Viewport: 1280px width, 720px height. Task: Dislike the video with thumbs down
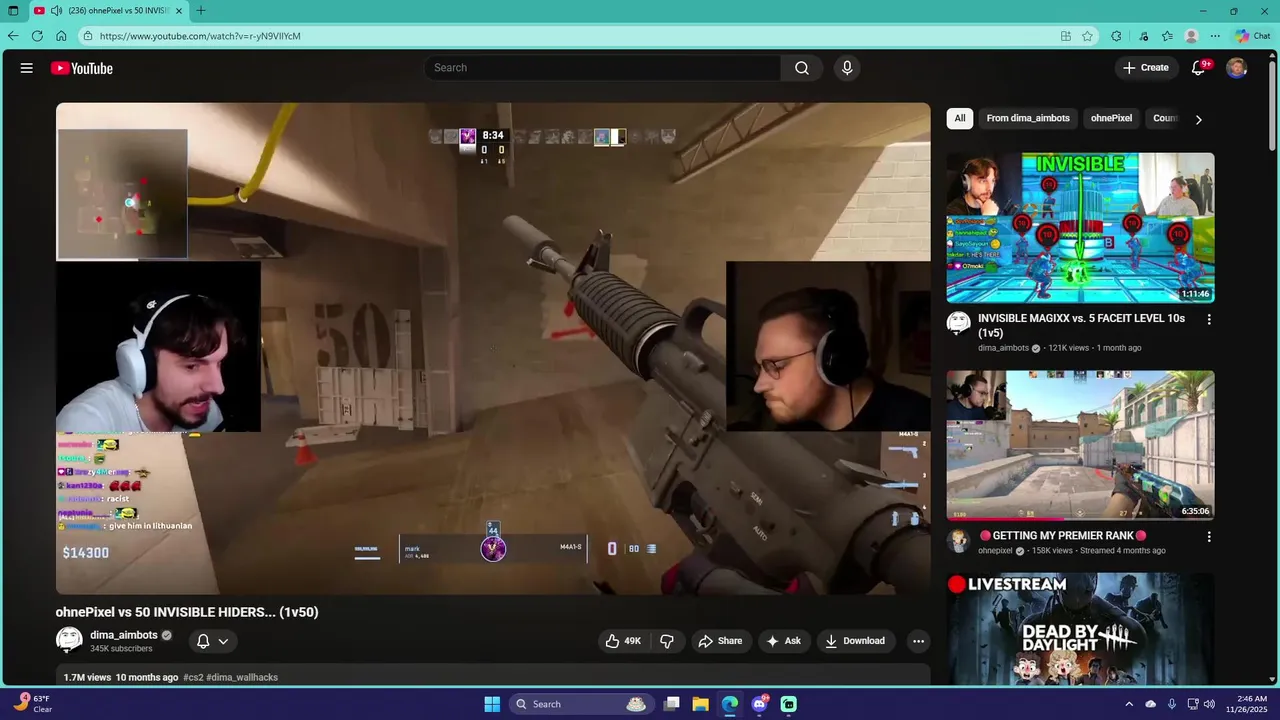[x=667, y=641]
